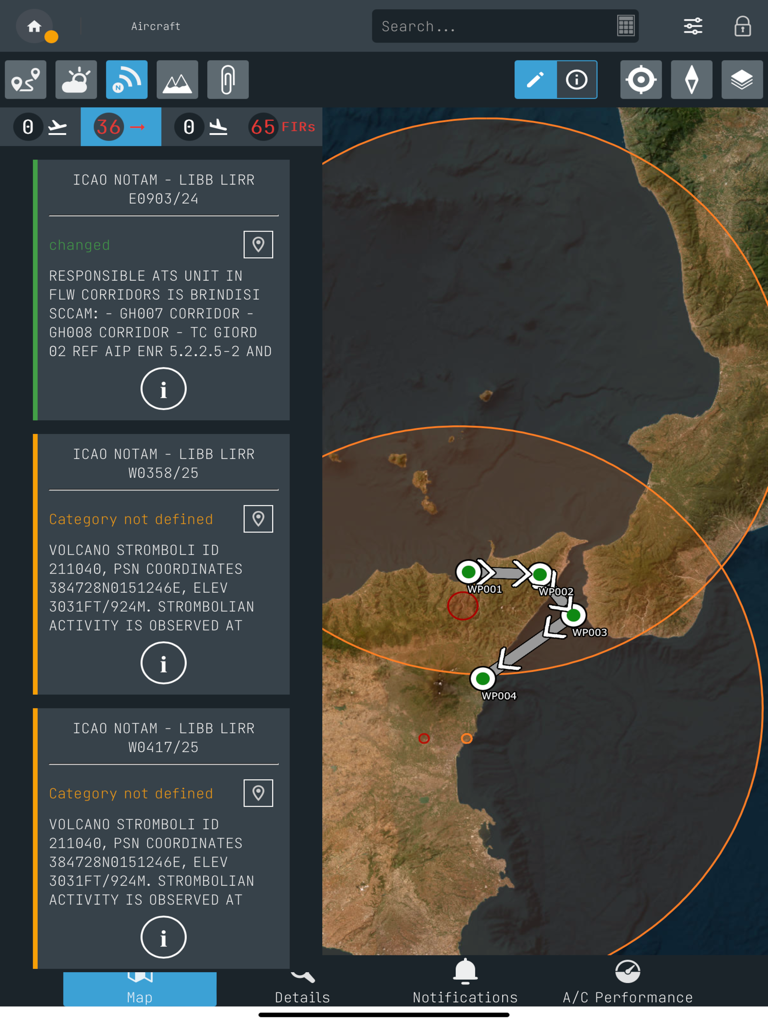Screen dimensions: 768x1024
Task: Open the attachments paperclip icon
Action: [227, 80]
